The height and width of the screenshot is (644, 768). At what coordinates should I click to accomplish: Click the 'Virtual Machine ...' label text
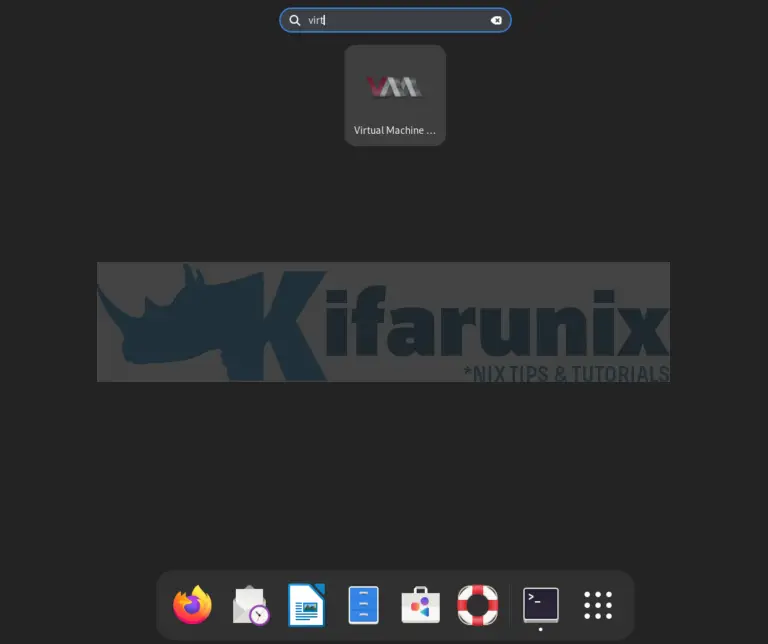coord(394,130)
